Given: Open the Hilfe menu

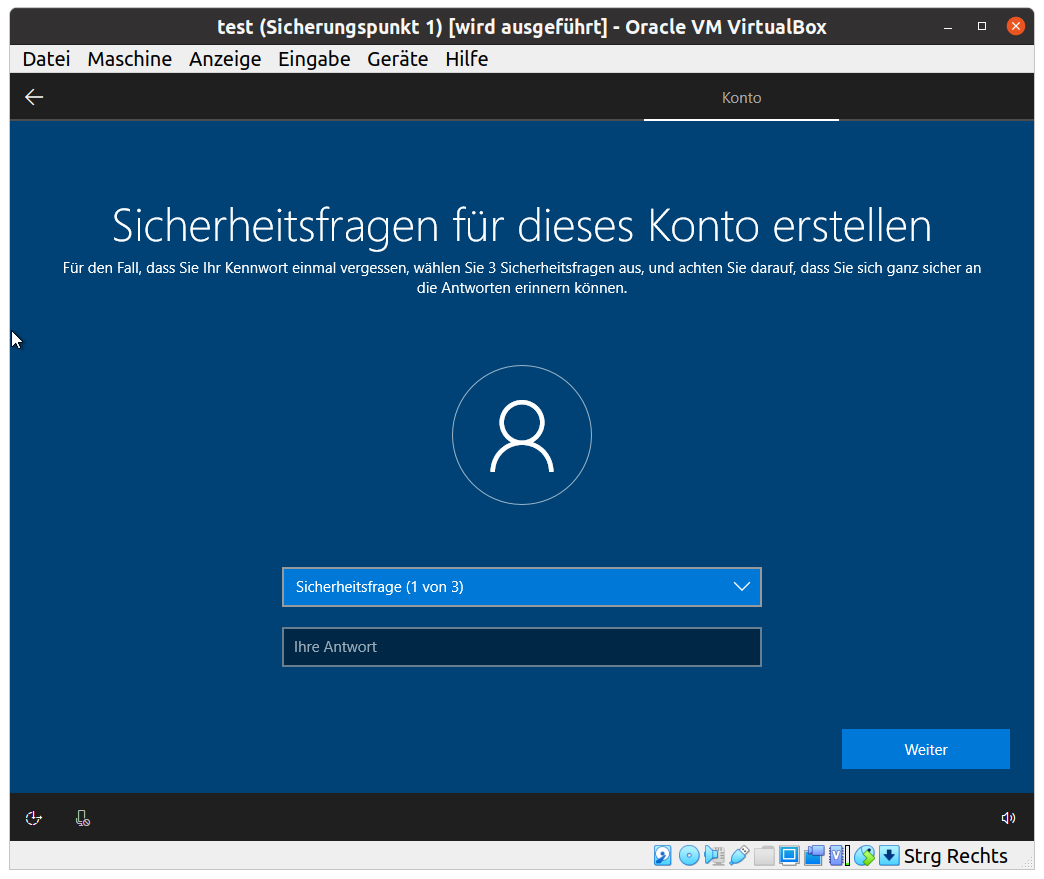Looking at the screenshot, I should coord(467,59).
